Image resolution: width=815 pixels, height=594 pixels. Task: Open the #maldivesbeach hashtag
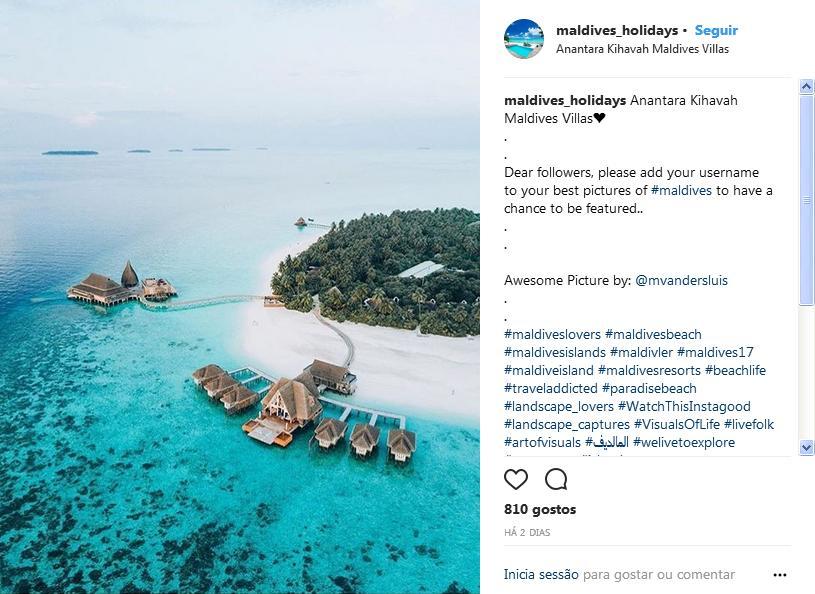(653, 335)
